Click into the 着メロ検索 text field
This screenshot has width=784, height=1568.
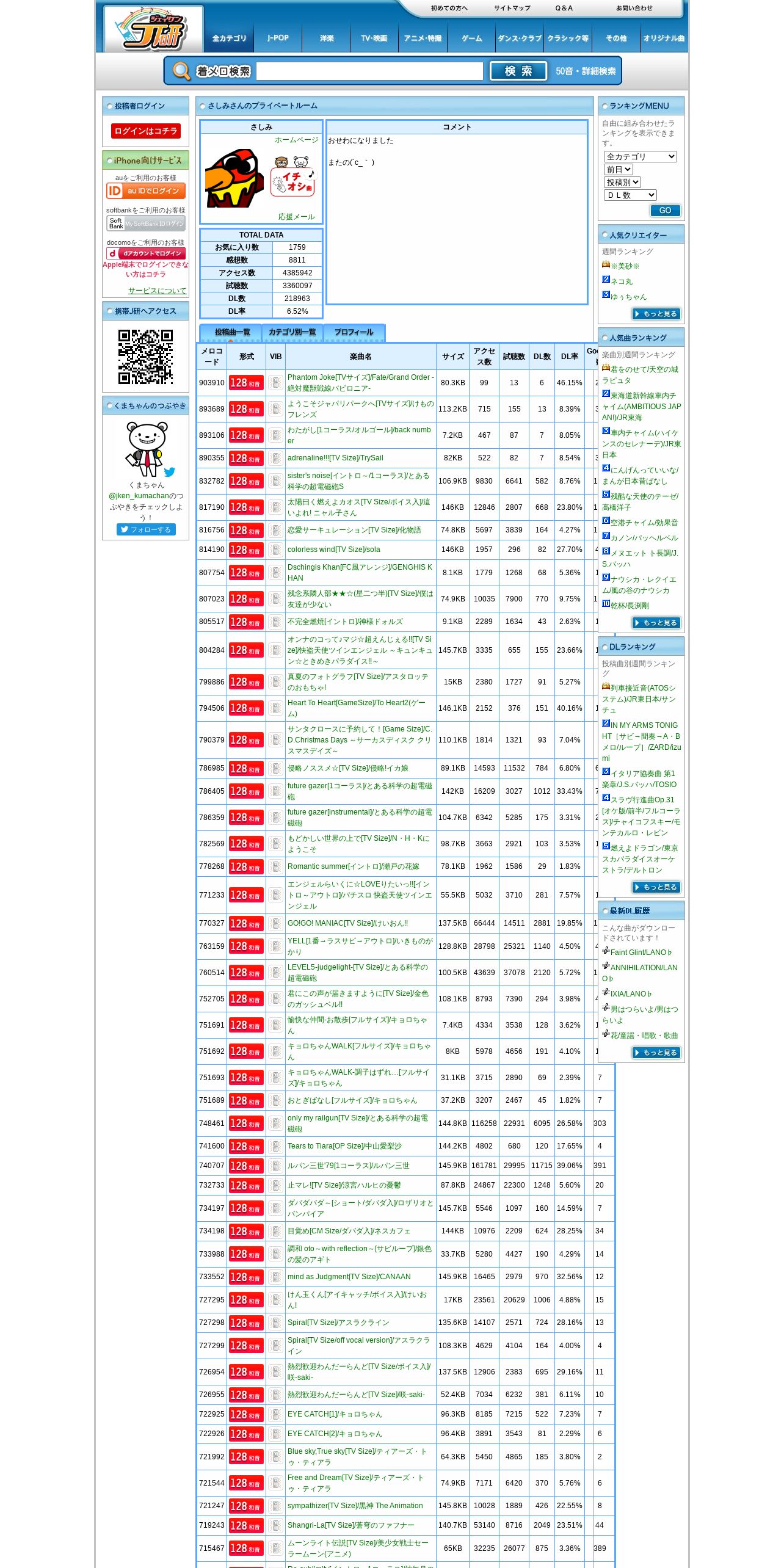[369, 71]
